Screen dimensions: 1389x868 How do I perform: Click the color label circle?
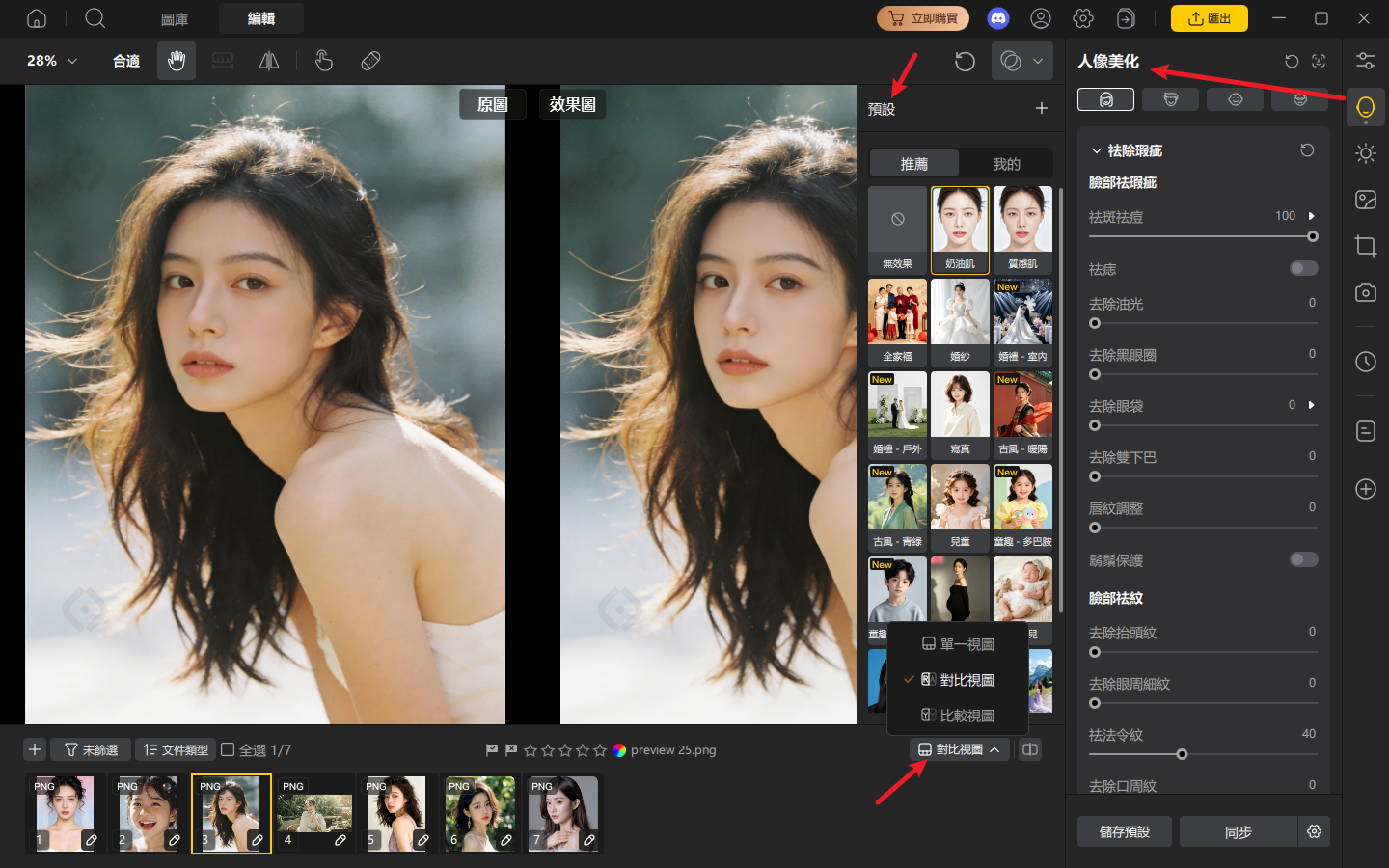(x=619, y=749)
